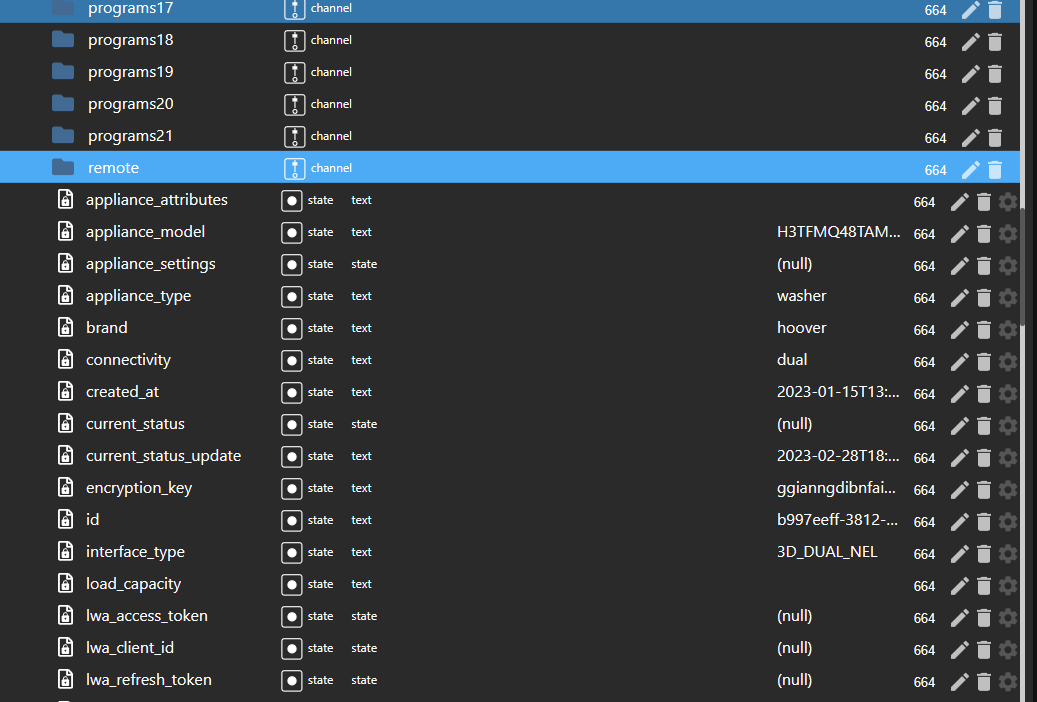This screenshot has height=702, width=1037.
Task: Expand the programs20 folder
Action: [62, 104]
